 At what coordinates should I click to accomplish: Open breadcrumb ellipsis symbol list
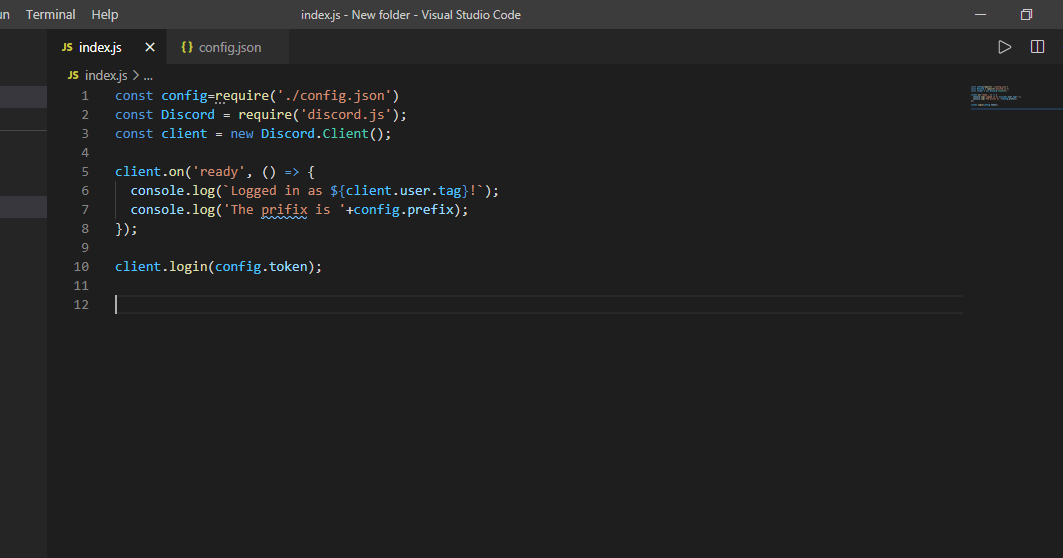[x=148, y=76]
